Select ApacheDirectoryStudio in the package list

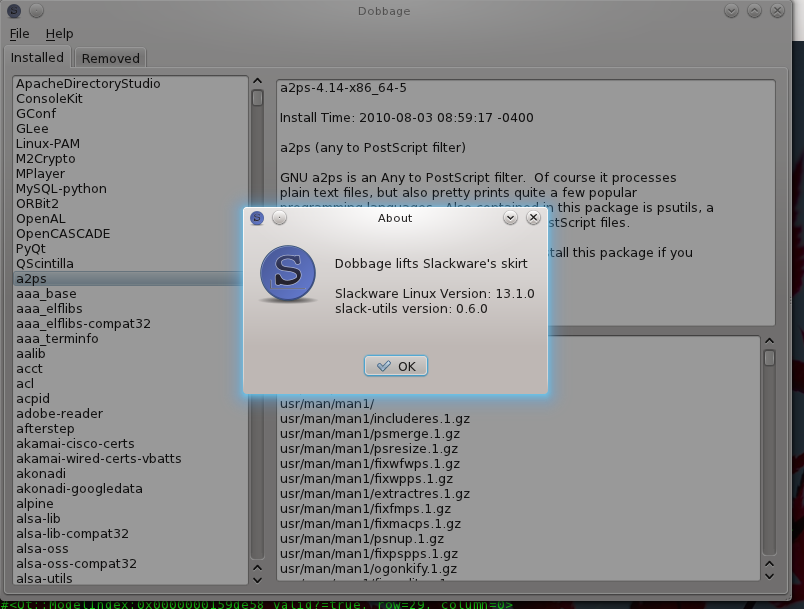[x=130, y=84]
